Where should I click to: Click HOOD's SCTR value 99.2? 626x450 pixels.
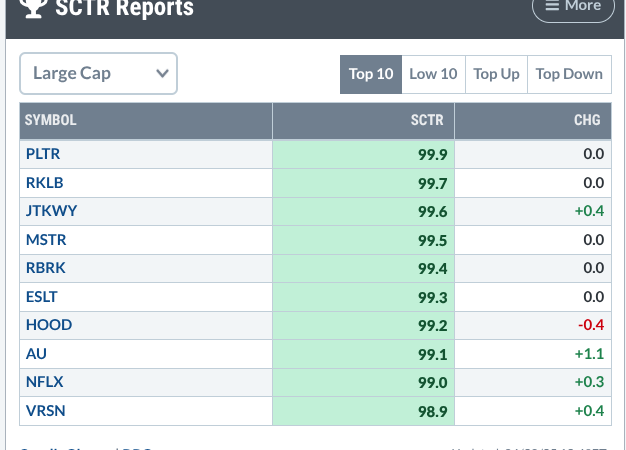point(432,326)
